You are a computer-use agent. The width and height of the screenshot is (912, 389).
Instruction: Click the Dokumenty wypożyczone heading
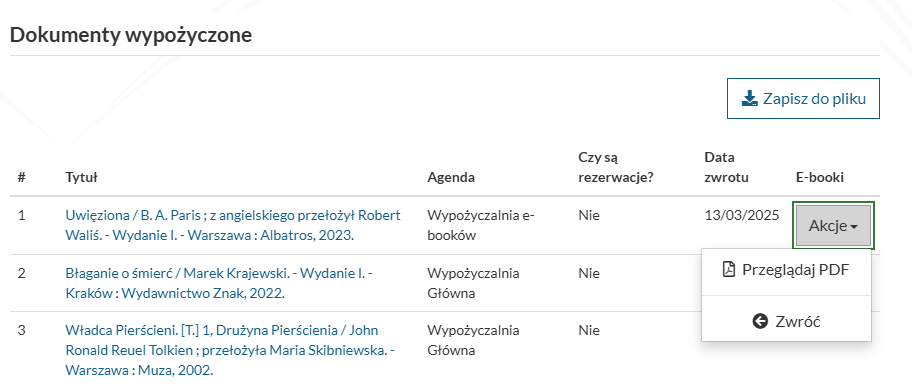131,35
